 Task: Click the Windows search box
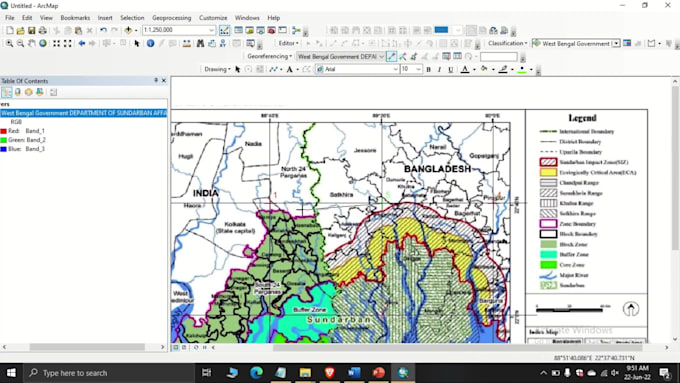(x=108, y=373)
